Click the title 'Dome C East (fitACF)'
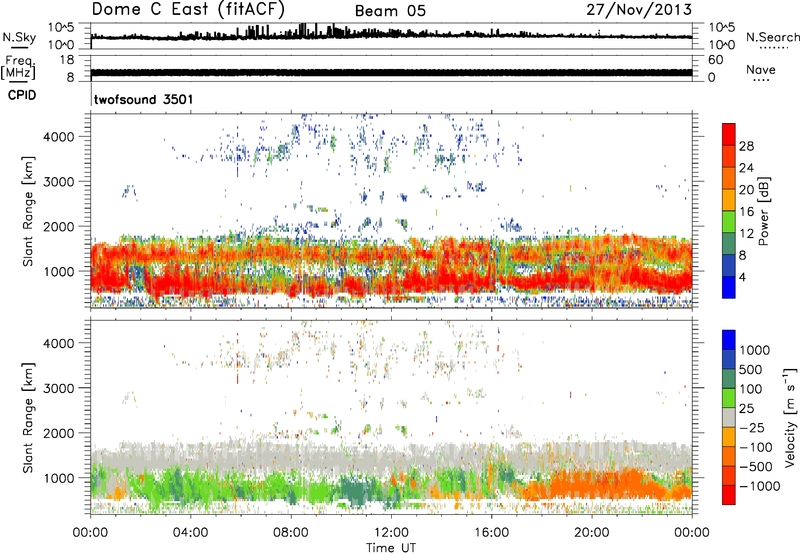800x554 pixels. [188, 9]
